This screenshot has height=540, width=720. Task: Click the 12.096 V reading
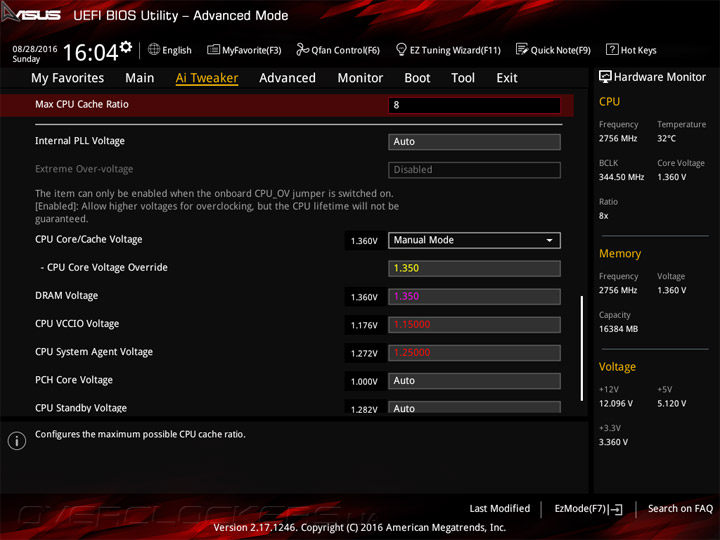(x=616, y=403)
